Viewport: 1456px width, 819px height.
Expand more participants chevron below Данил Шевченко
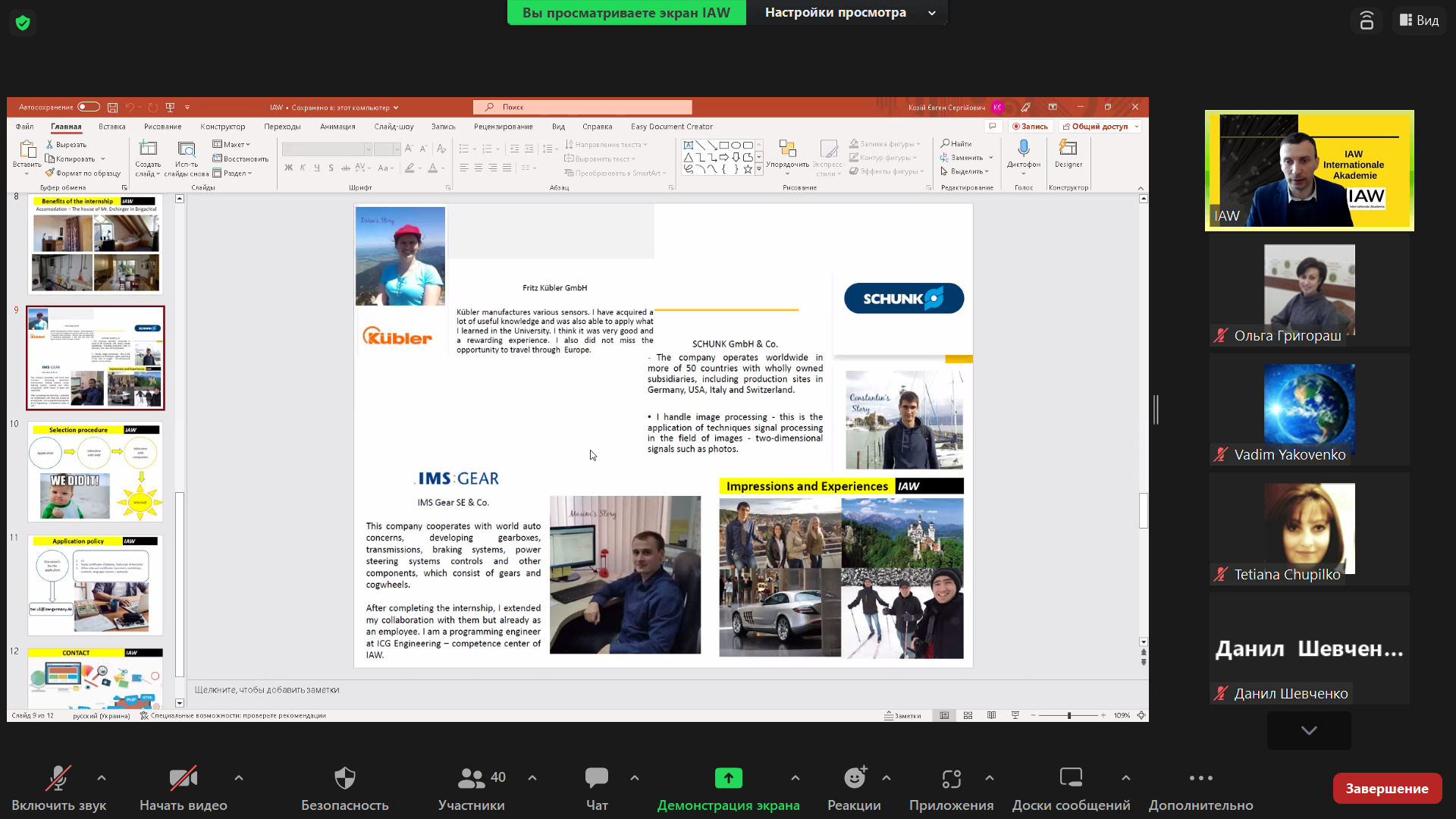[x=1309, y=730]
